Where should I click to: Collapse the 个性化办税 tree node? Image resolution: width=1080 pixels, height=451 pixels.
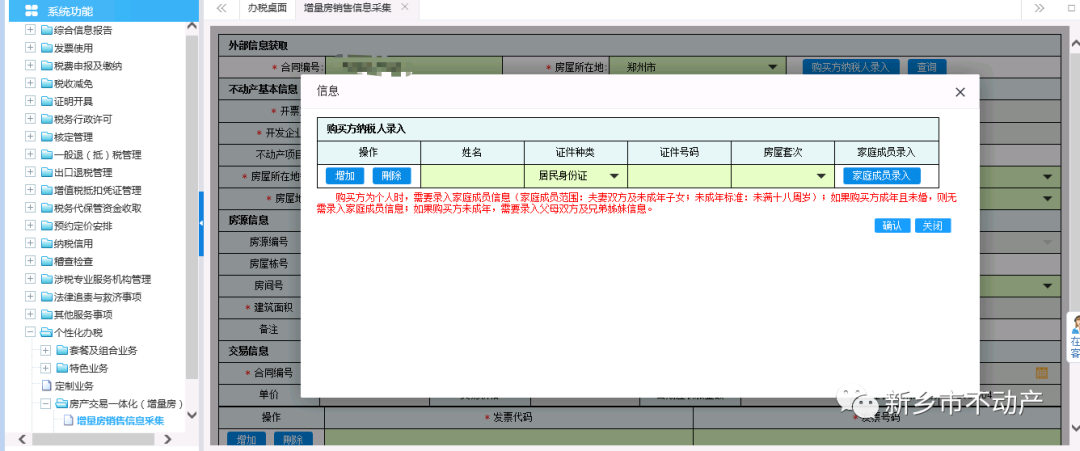point(30,332)
